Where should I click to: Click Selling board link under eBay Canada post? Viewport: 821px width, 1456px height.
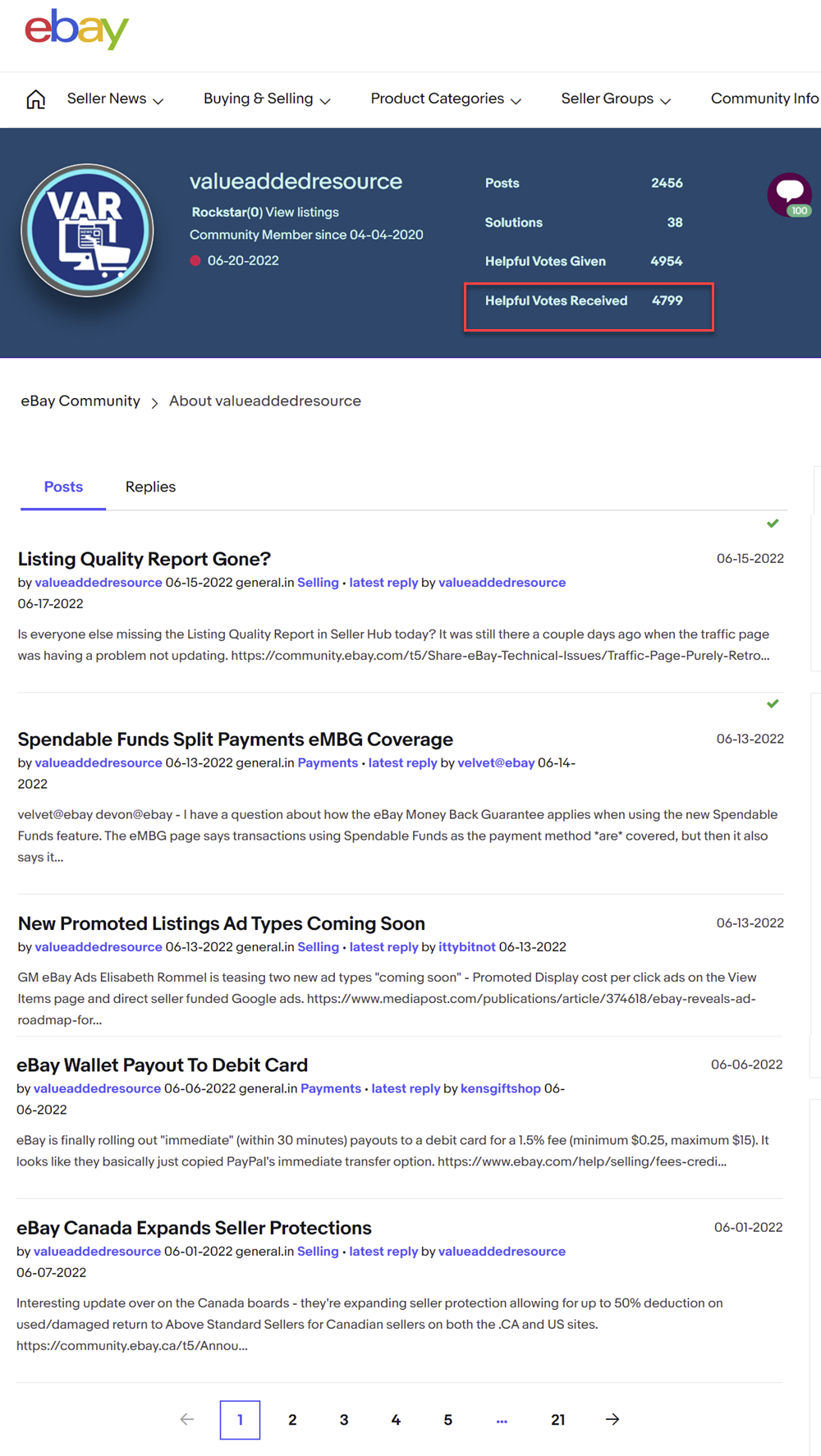318,1252
